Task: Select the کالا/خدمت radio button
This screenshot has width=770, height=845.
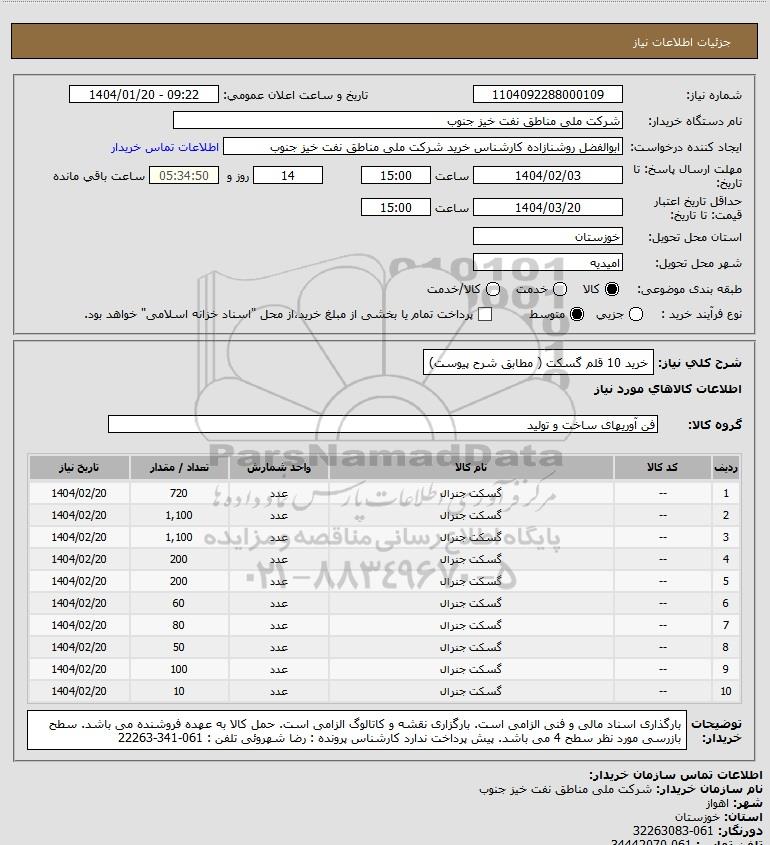Action: coord(492,289)
